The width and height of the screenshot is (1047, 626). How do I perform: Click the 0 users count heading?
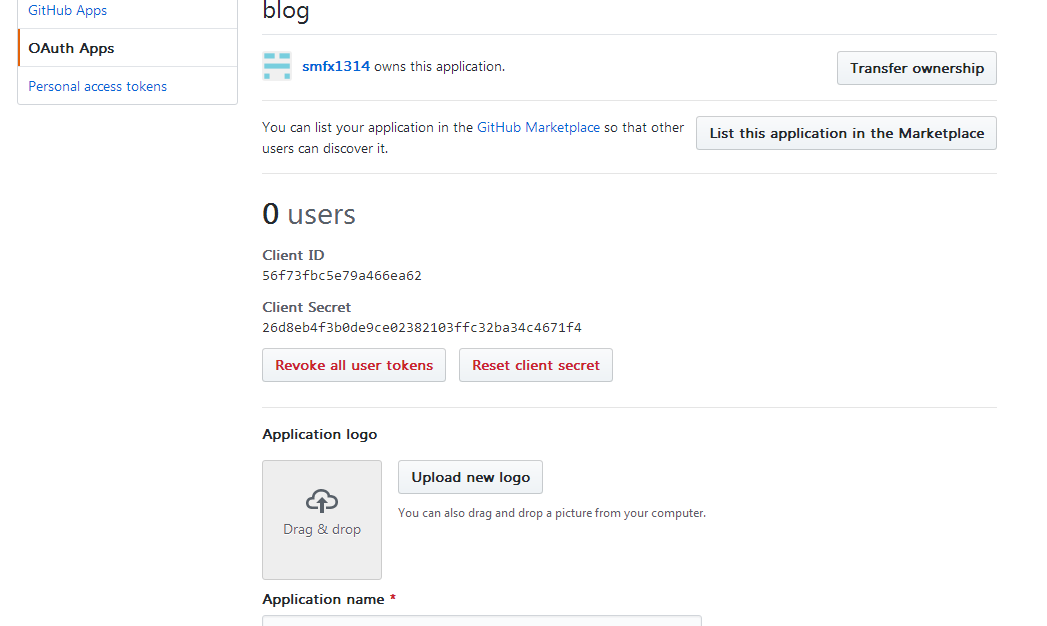pyautogui.click(x=309, y=214)
